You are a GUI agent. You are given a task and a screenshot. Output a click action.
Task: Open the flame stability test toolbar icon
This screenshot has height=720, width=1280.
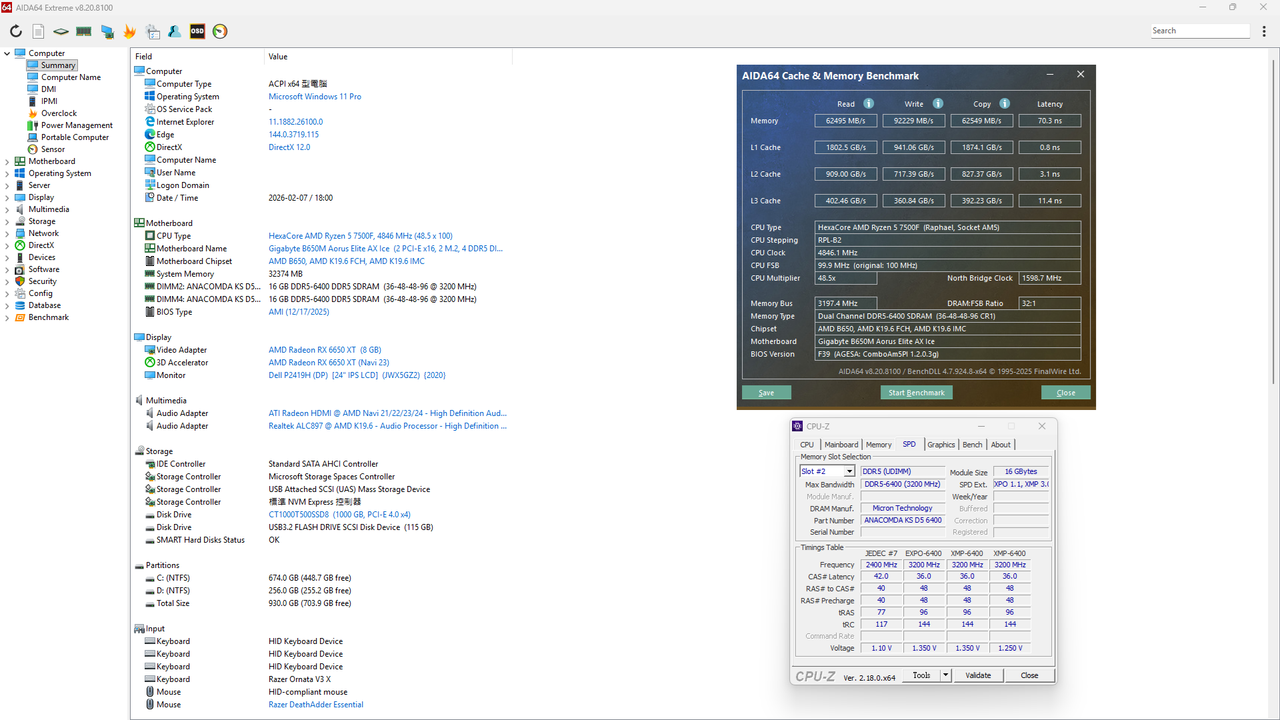coord(130,31)
